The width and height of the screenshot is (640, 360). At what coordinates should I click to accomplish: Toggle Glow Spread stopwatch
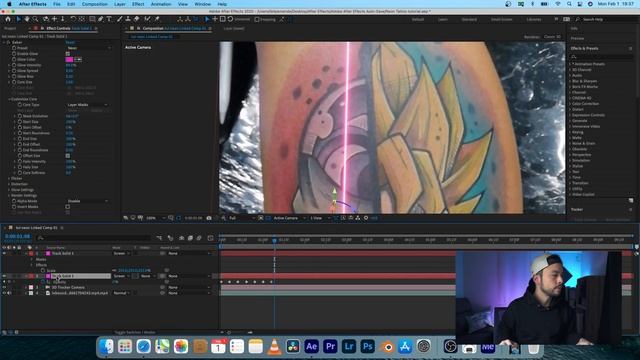tap(14, 71)
